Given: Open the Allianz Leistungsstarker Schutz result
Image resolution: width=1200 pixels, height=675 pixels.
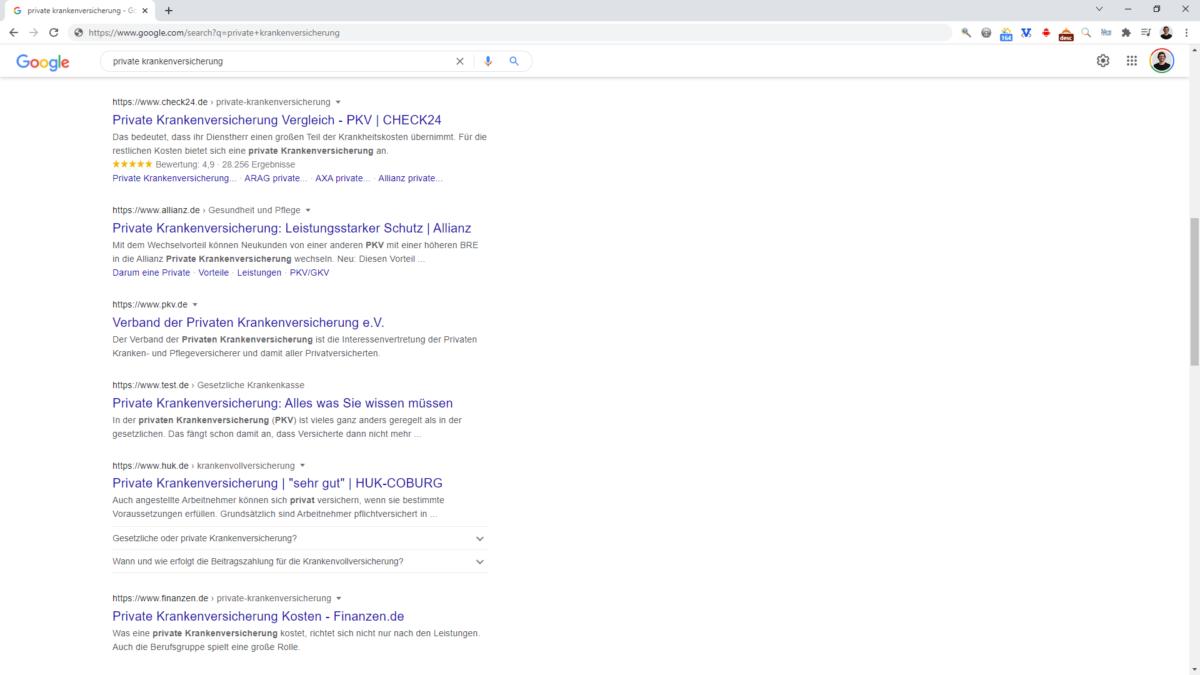Looking at the screenshot, I should [292, 228].
